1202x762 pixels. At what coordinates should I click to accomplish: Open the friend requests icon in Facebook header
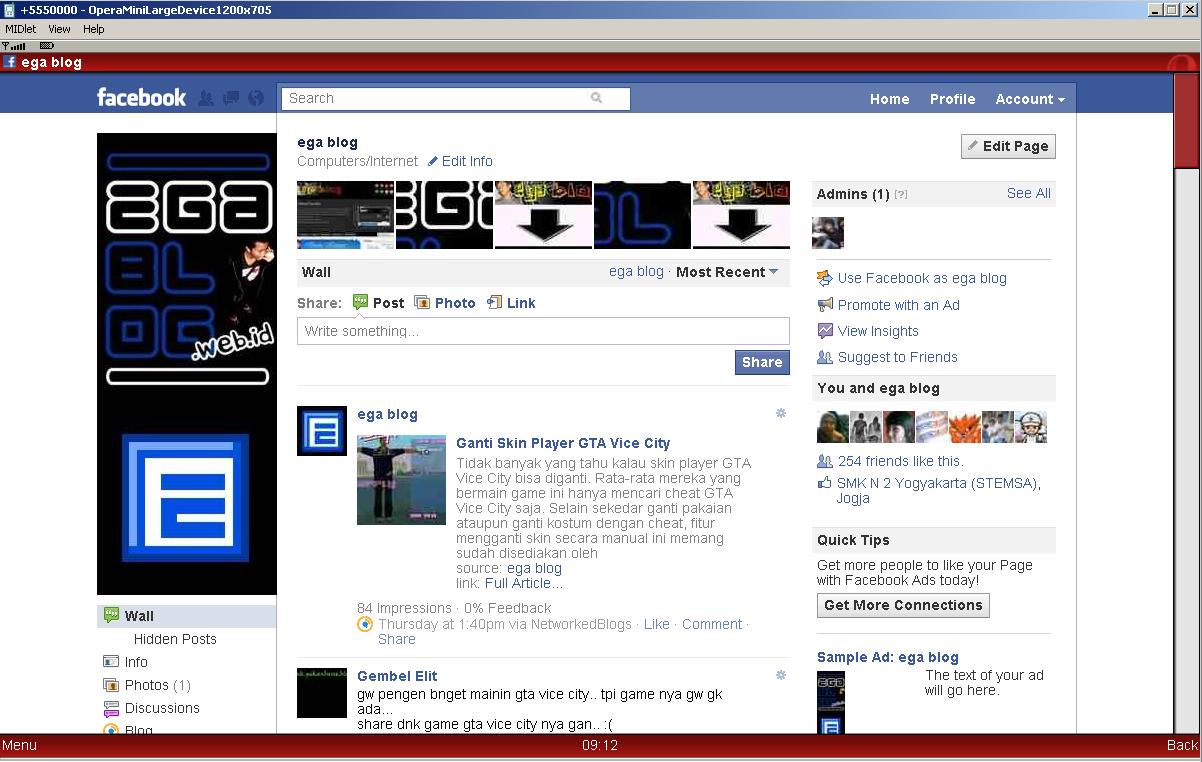[x=206, y=98]
